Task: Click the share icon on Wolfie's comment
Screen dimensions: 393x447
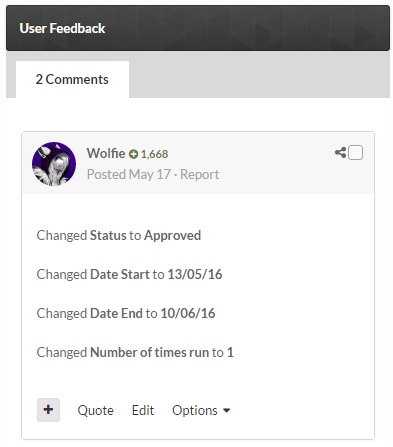Action: tap(340, 153)
